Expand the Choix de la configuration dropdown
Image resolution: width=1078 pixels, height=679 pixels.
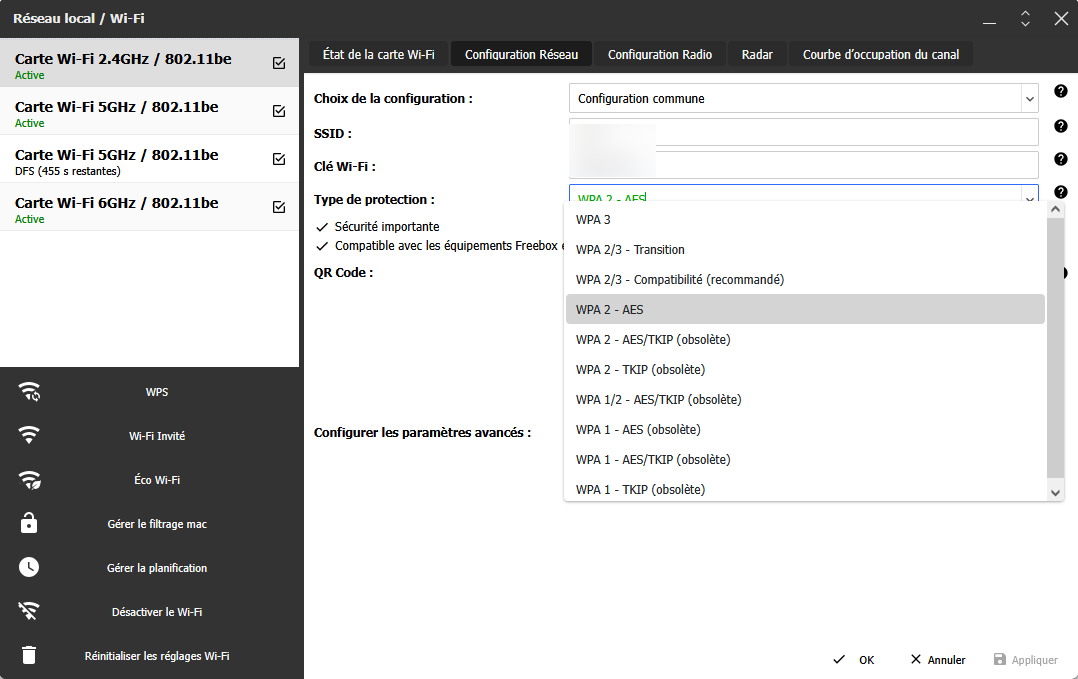coord(1029,99)
